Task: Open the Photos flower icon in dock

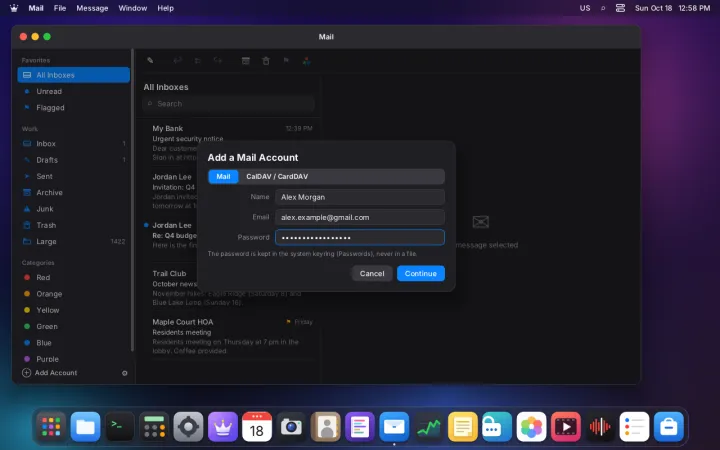Action: point(531,427)
